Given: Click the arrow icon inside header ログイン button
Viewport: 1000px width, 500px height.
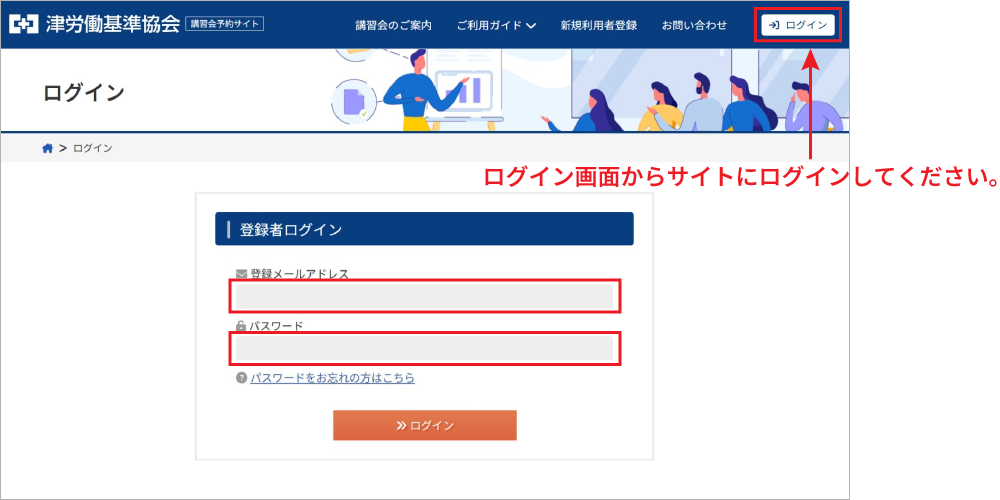Looking at the screenshot, I should [774, 25].
